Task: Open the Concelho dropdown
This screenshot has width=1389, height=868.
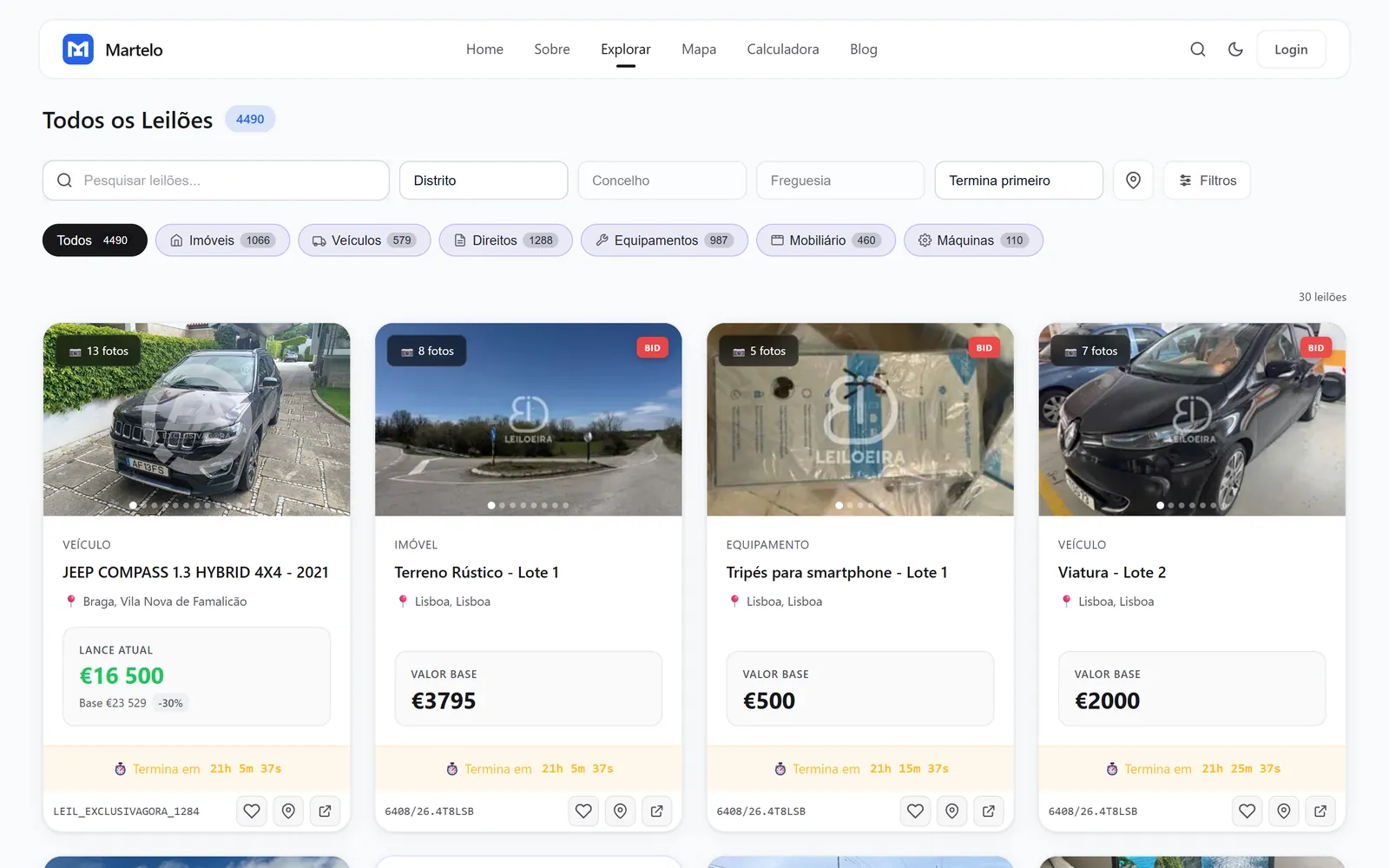Action: coord(662,181)
